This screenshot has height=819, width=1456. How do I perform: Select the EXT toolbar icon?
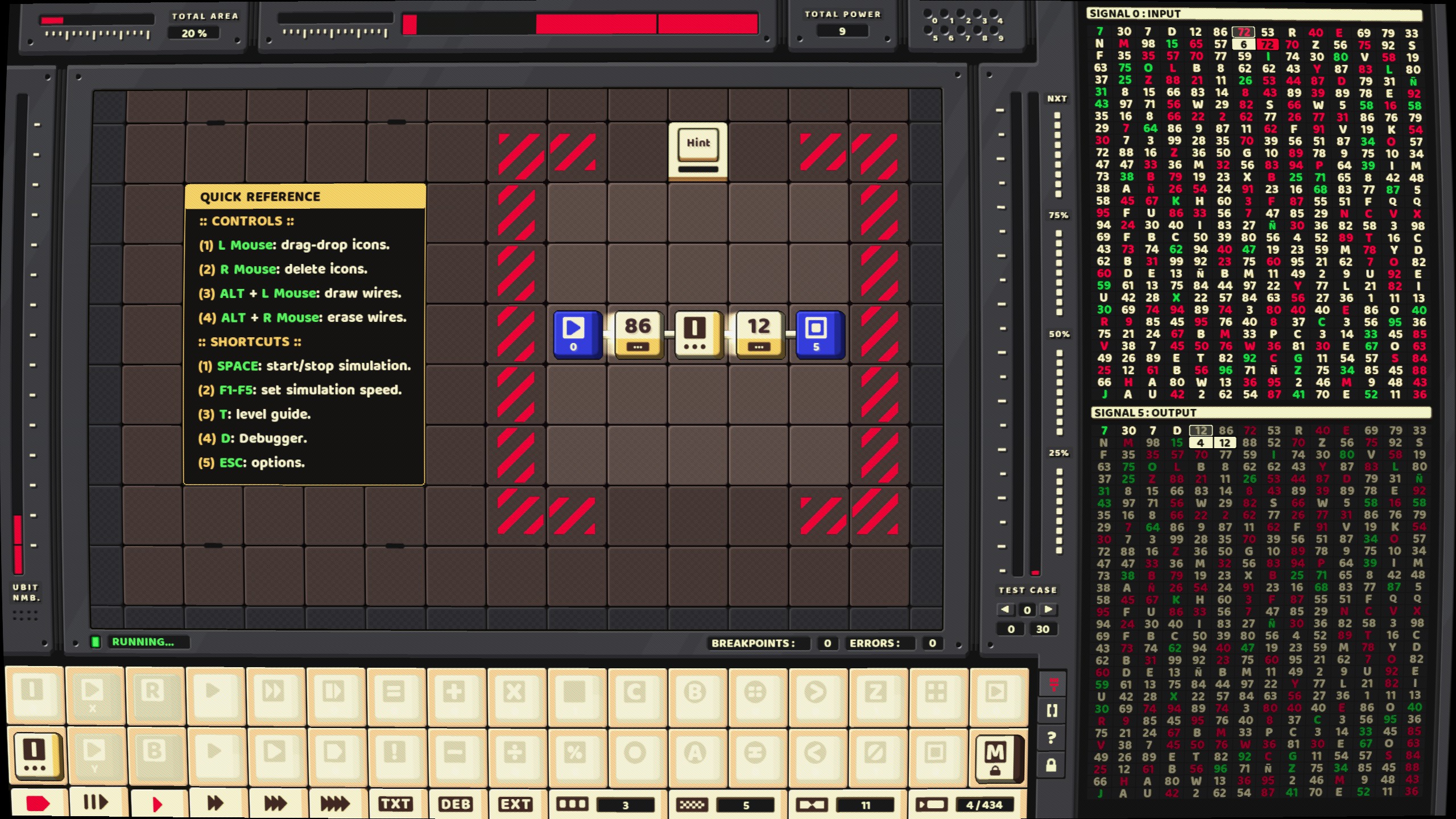[516, 804]
